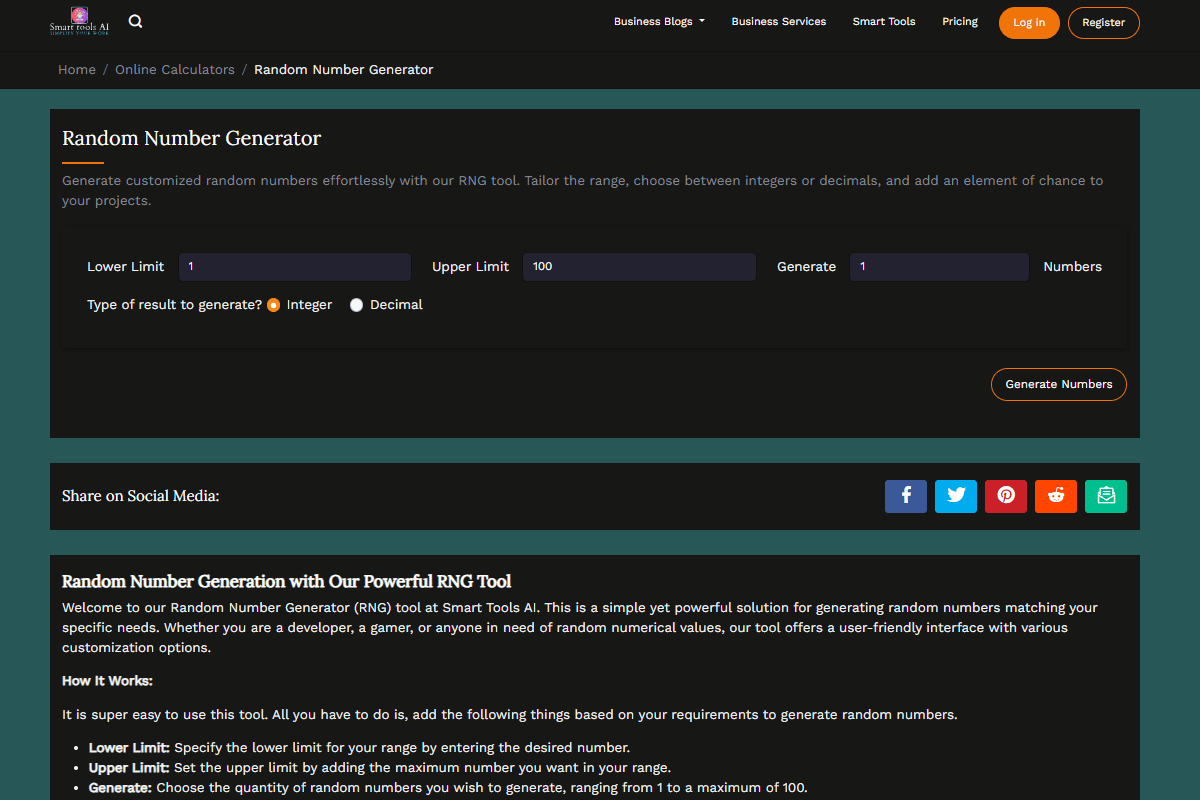The height and width of the screenshot is (800, 1200).
Task: Open Smart Tools menu item
Action: point(884,21)
